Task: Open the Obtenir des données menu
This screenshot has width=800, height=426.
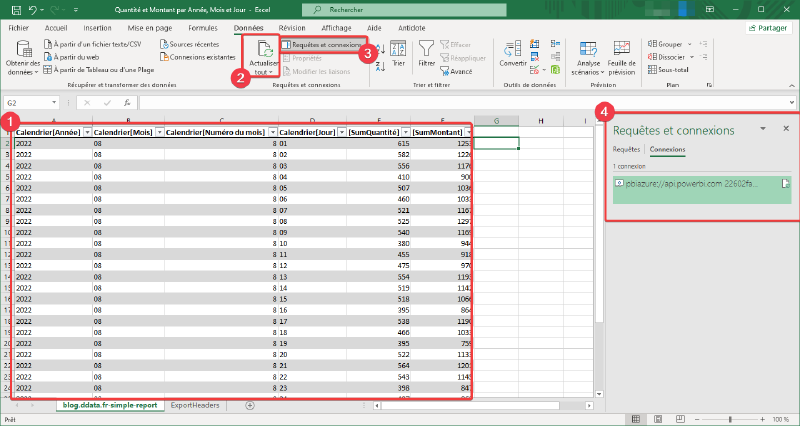Action: click(23, 58)
